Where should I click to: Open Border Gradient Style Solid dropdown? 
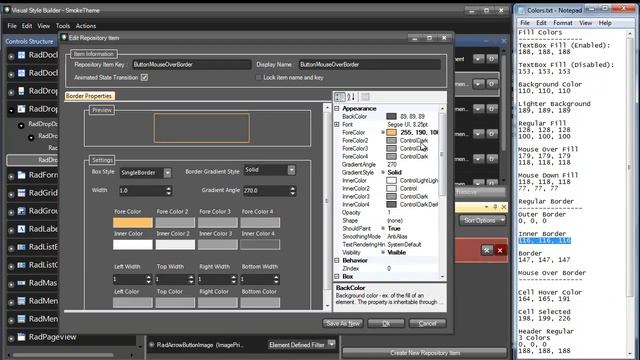click(291, 170)
